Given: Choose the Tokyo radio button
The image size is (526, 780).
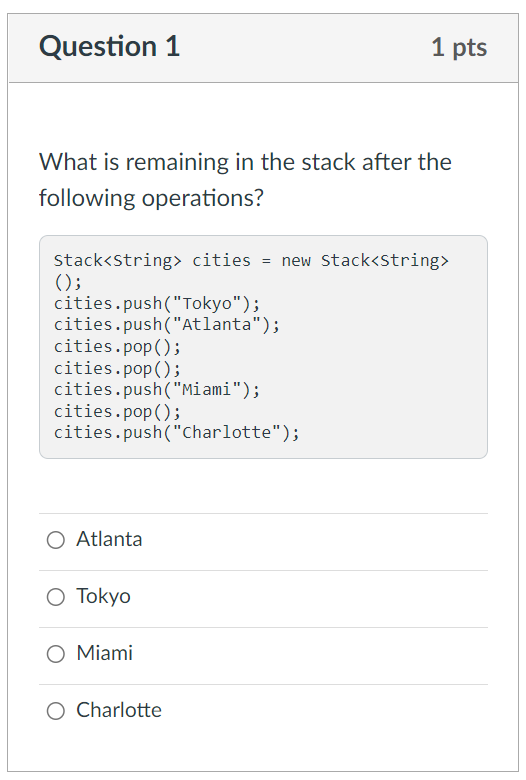Looking at the screenshot, I should pos(56,597).
